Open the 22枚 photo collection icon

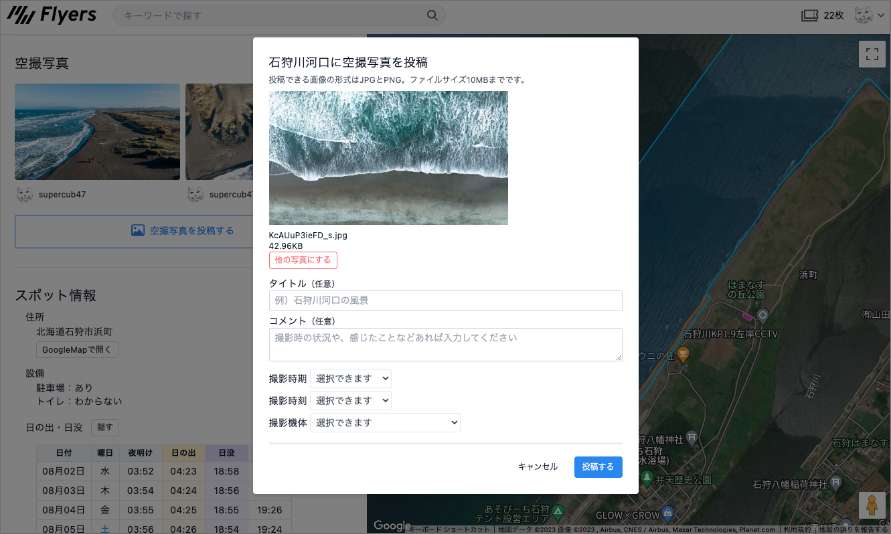[809, 15]
